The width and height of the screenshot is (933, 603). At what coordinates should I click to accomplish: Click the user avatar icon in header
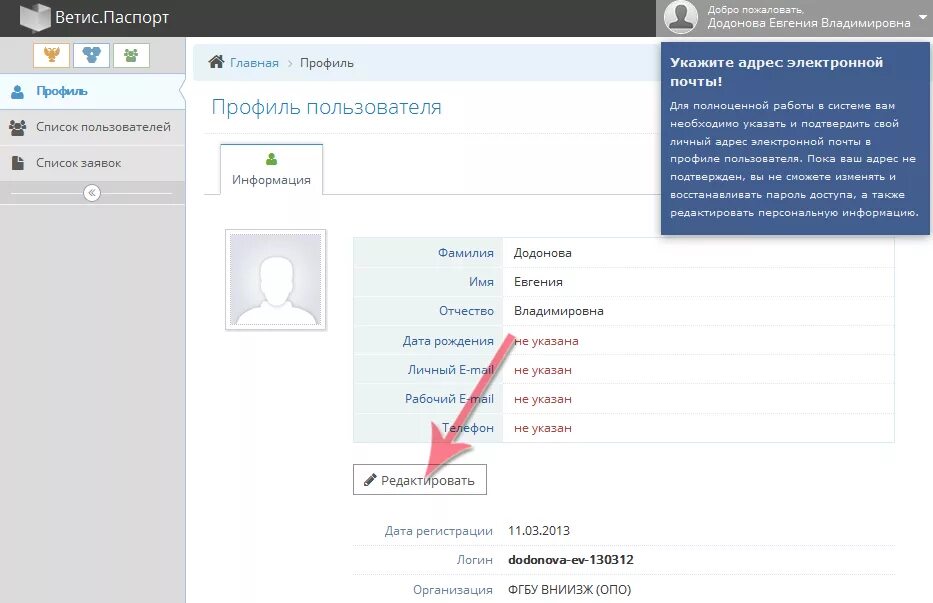[x=681, y=17]
